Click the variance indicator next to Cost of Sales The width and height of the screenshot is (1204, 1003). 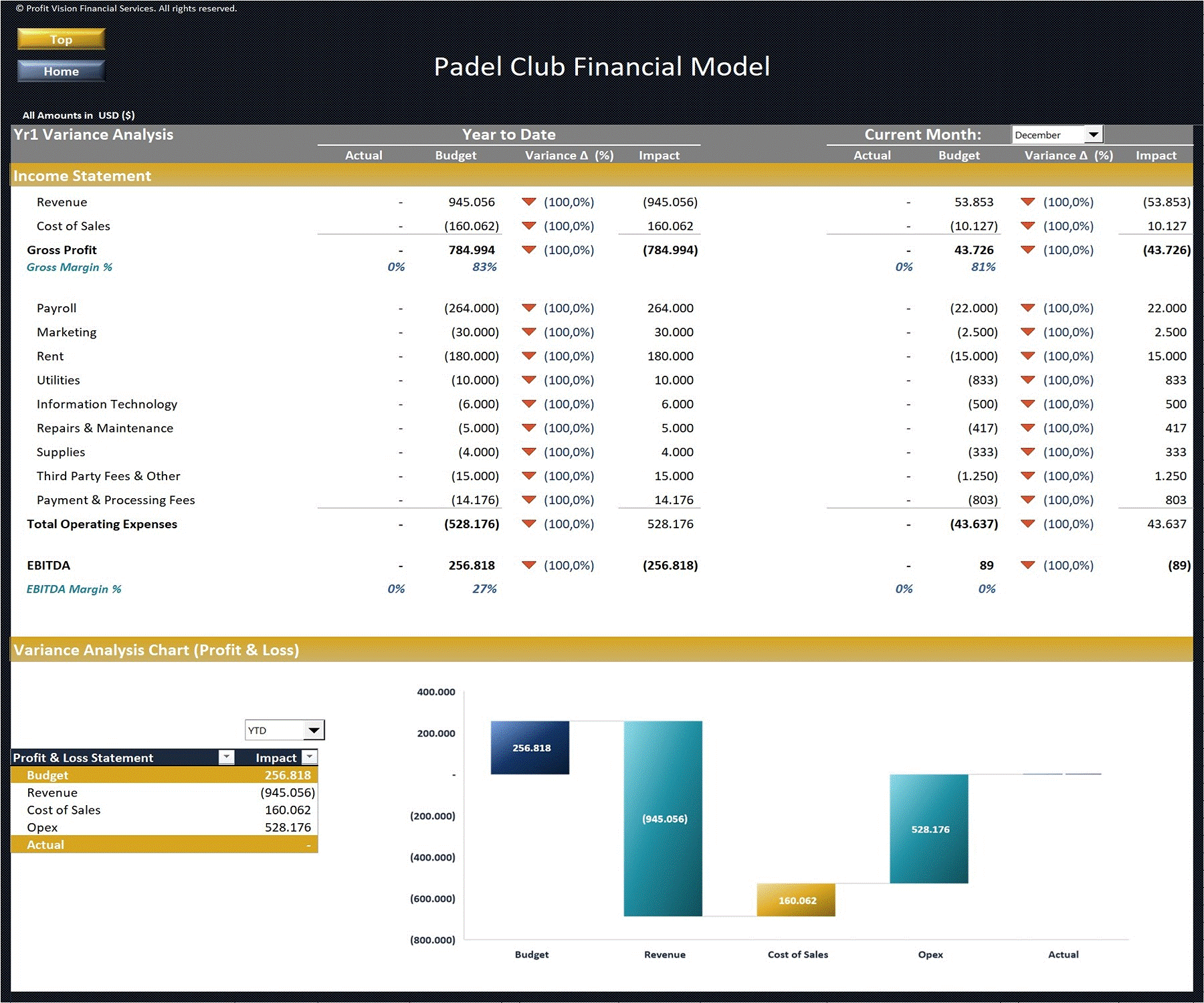click(529, 226)
